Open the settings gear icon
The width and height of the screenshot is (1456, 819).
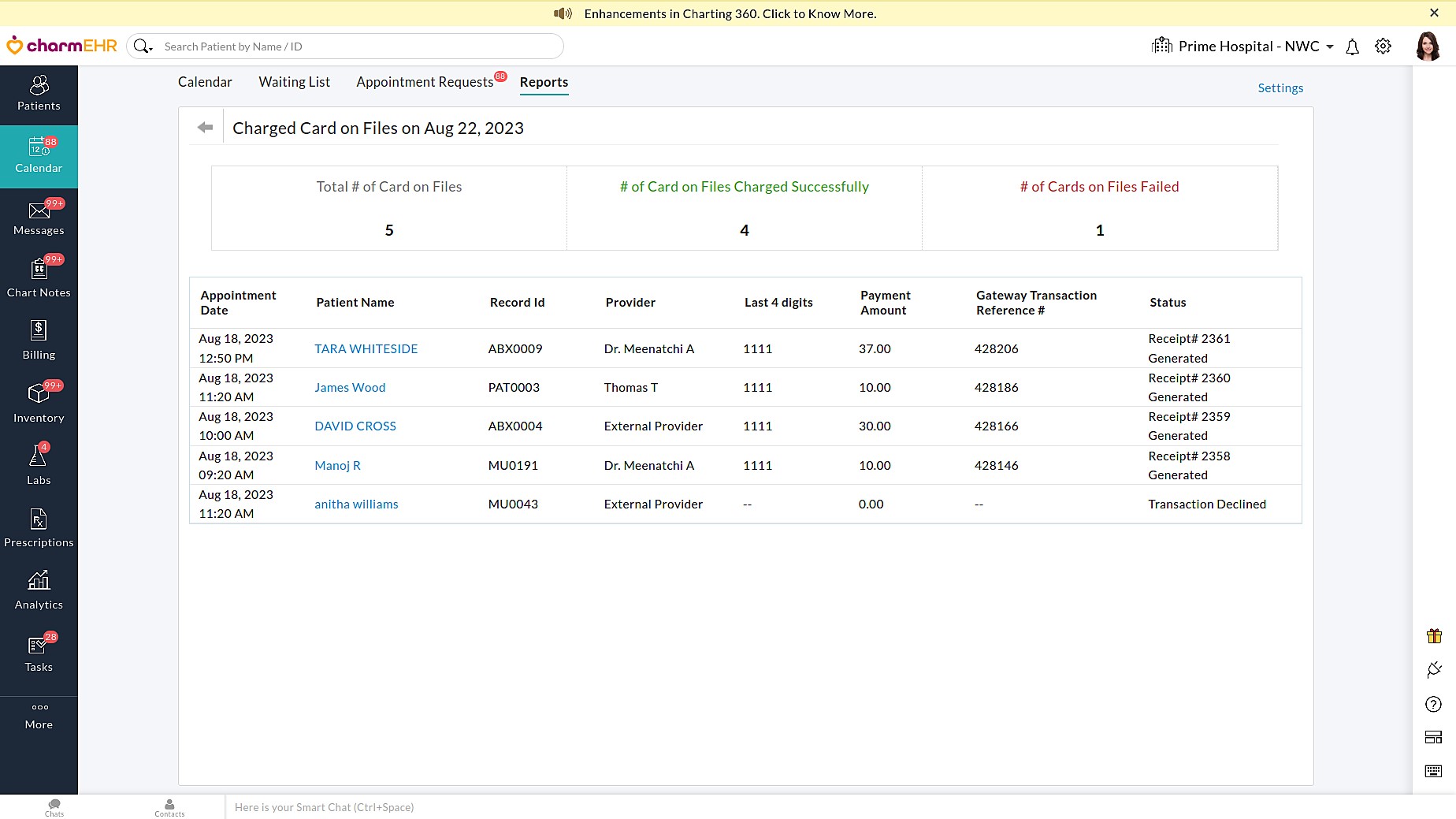1384,47
